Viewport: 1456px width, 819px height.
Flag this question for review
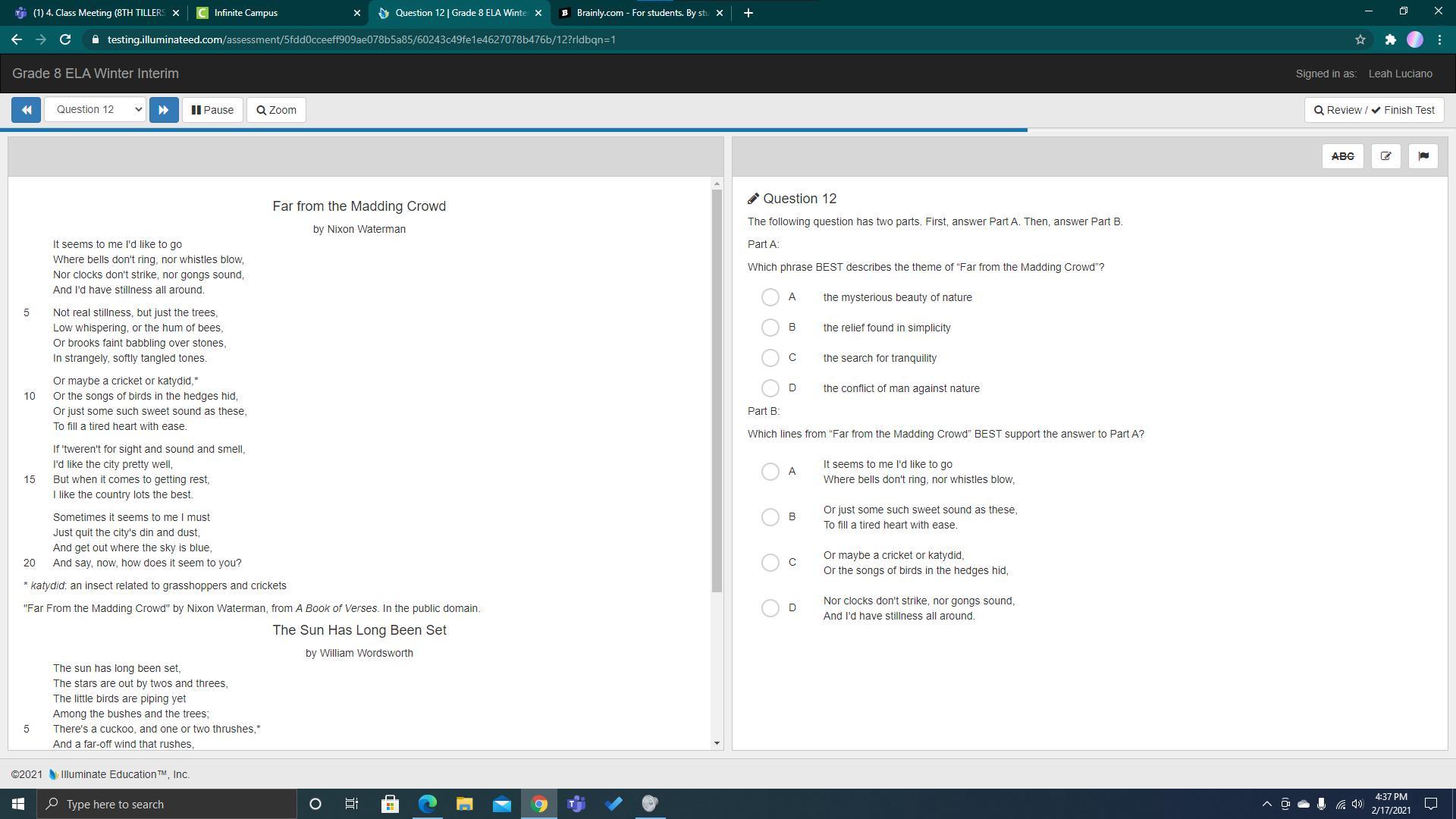pyautogui.click(x=1423, y=156)
